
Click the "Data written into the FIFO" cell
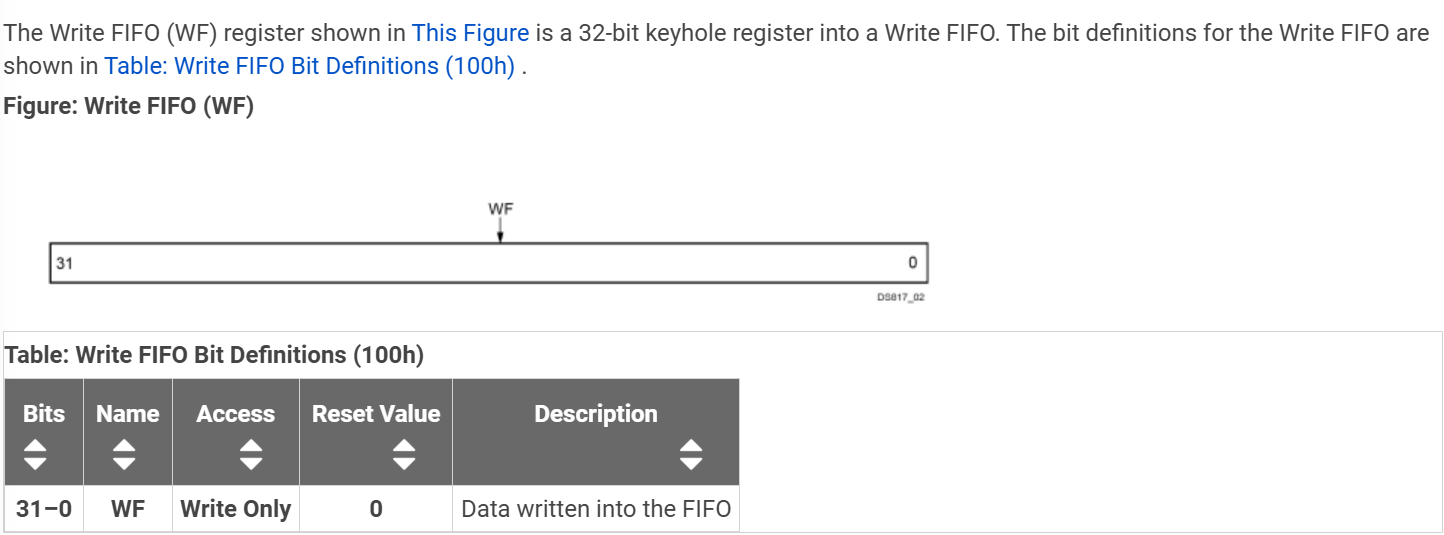(596, 509)
